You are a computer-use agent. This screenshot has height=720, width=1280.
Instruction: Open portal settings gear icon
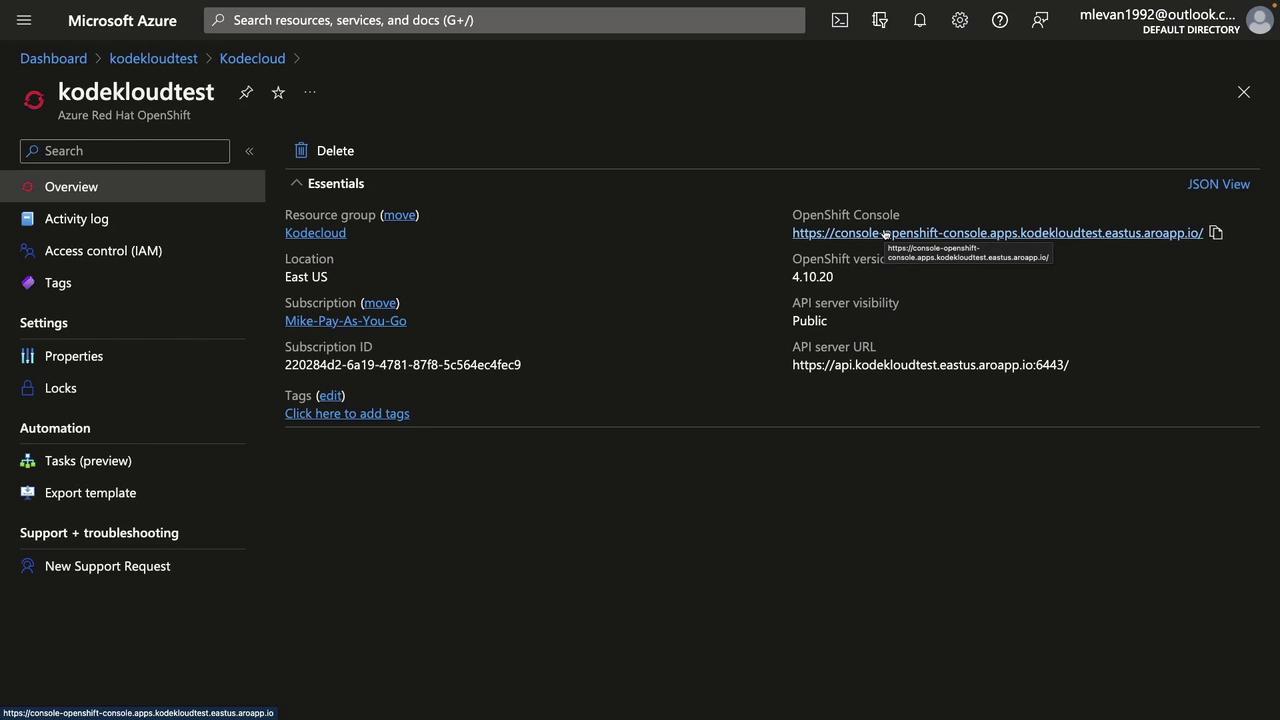point(960,20)
